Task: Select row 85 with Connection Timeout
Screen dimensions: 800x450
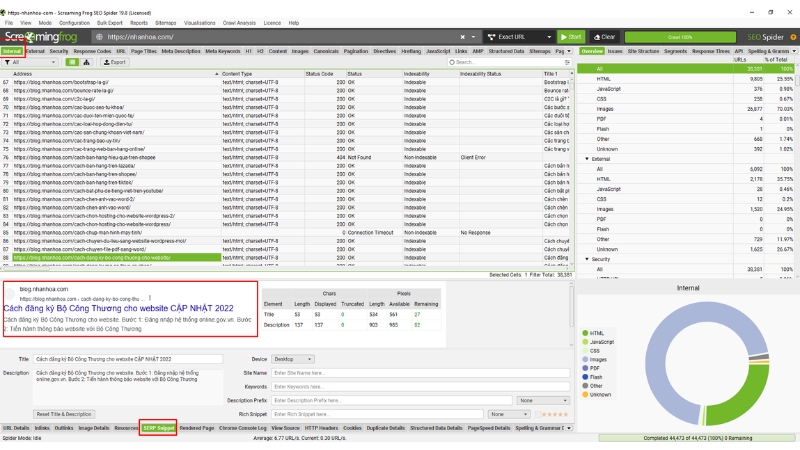Action: point(287,233)
